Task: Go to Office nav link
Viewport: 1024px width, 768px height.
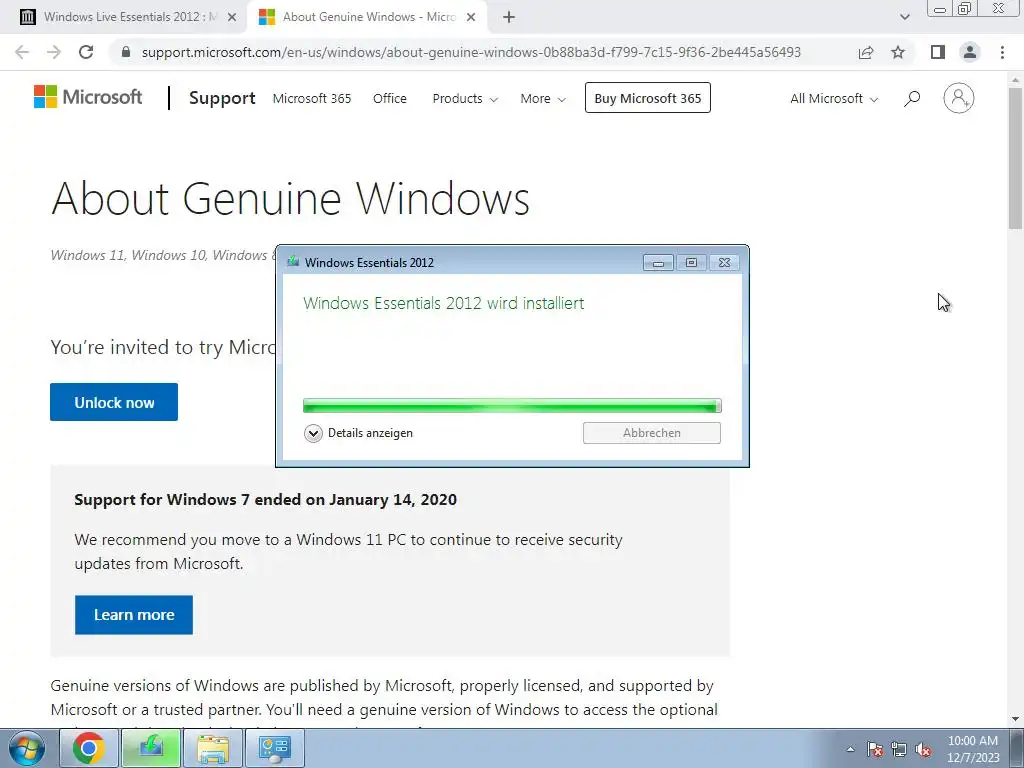Action: click(390, 99)
